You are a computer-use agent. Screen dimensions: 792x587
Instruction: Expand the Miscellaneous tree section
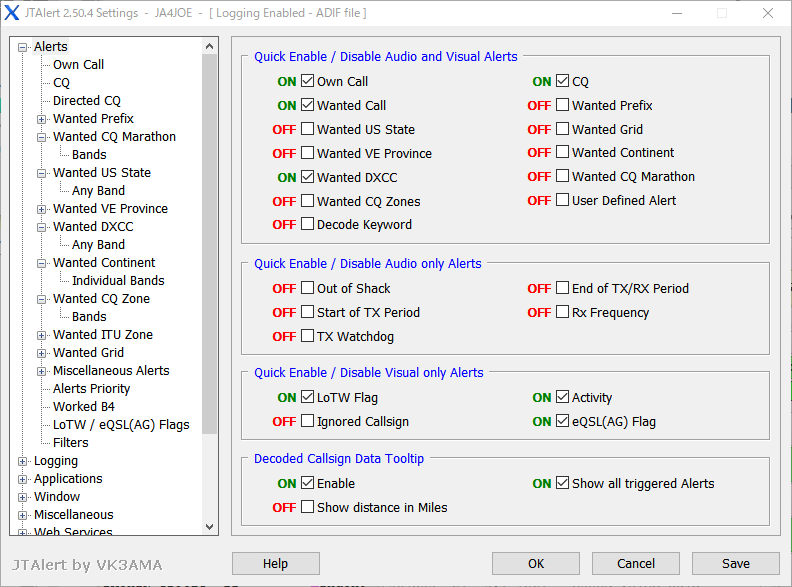point(22,515)
